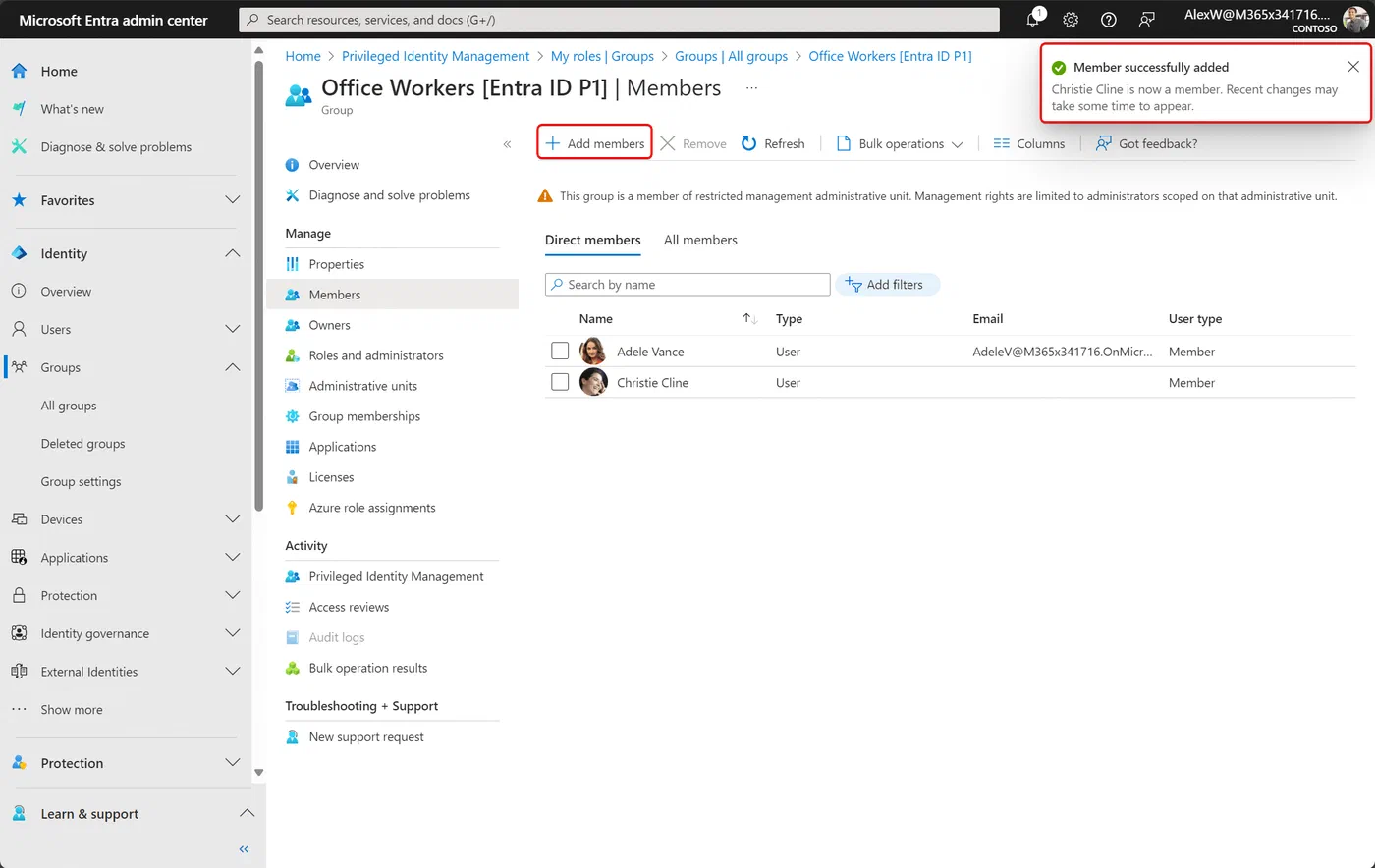Open the portal settings gear icon
1375x868 pixels.
click(1071, 20)
